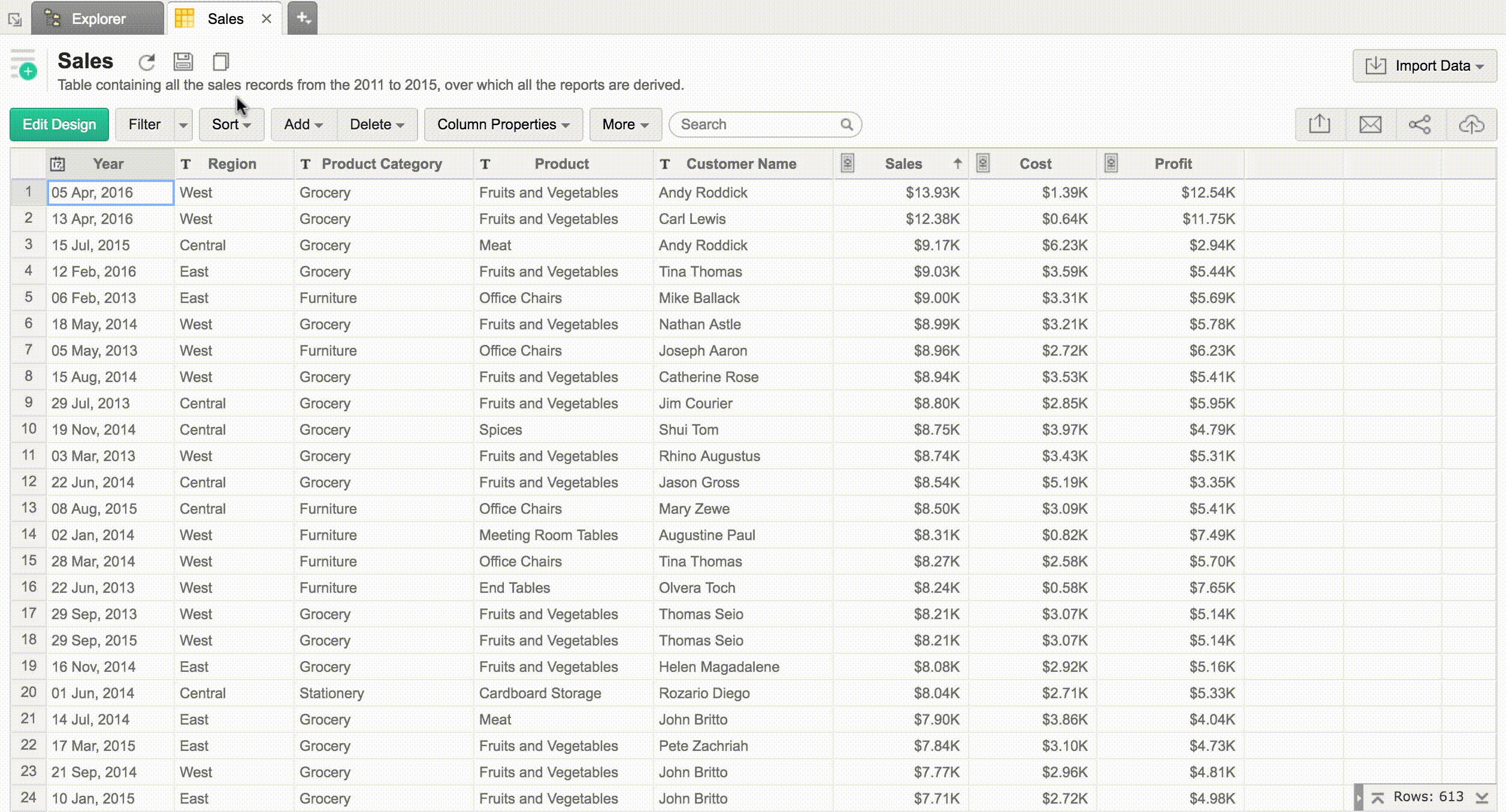Open the Sort dropdown

click(x=231, y=125)
